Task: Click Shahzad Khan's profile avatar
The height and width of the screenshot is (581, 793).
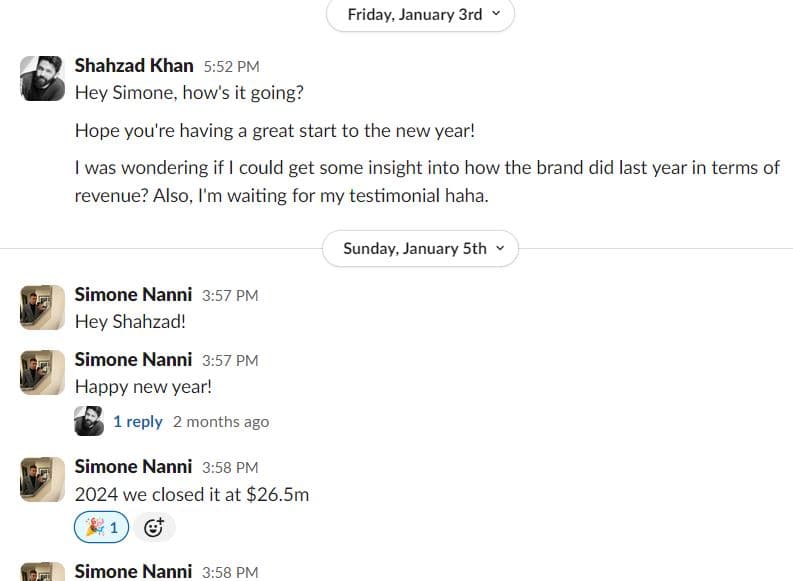Action: 42,78
